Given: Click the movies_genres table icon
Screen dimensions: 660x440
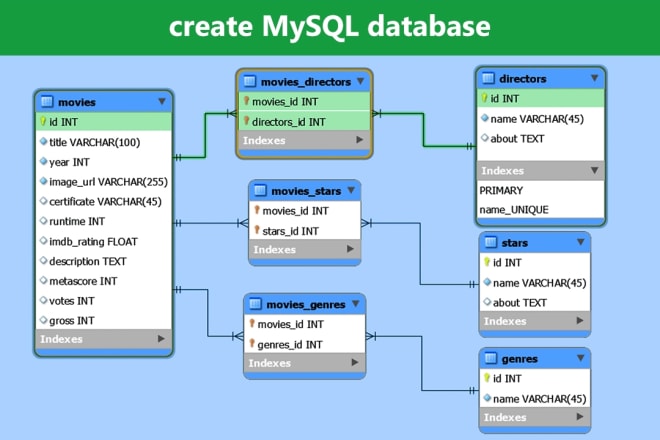Looking at the screenshot, I should (x=255, y=304).
